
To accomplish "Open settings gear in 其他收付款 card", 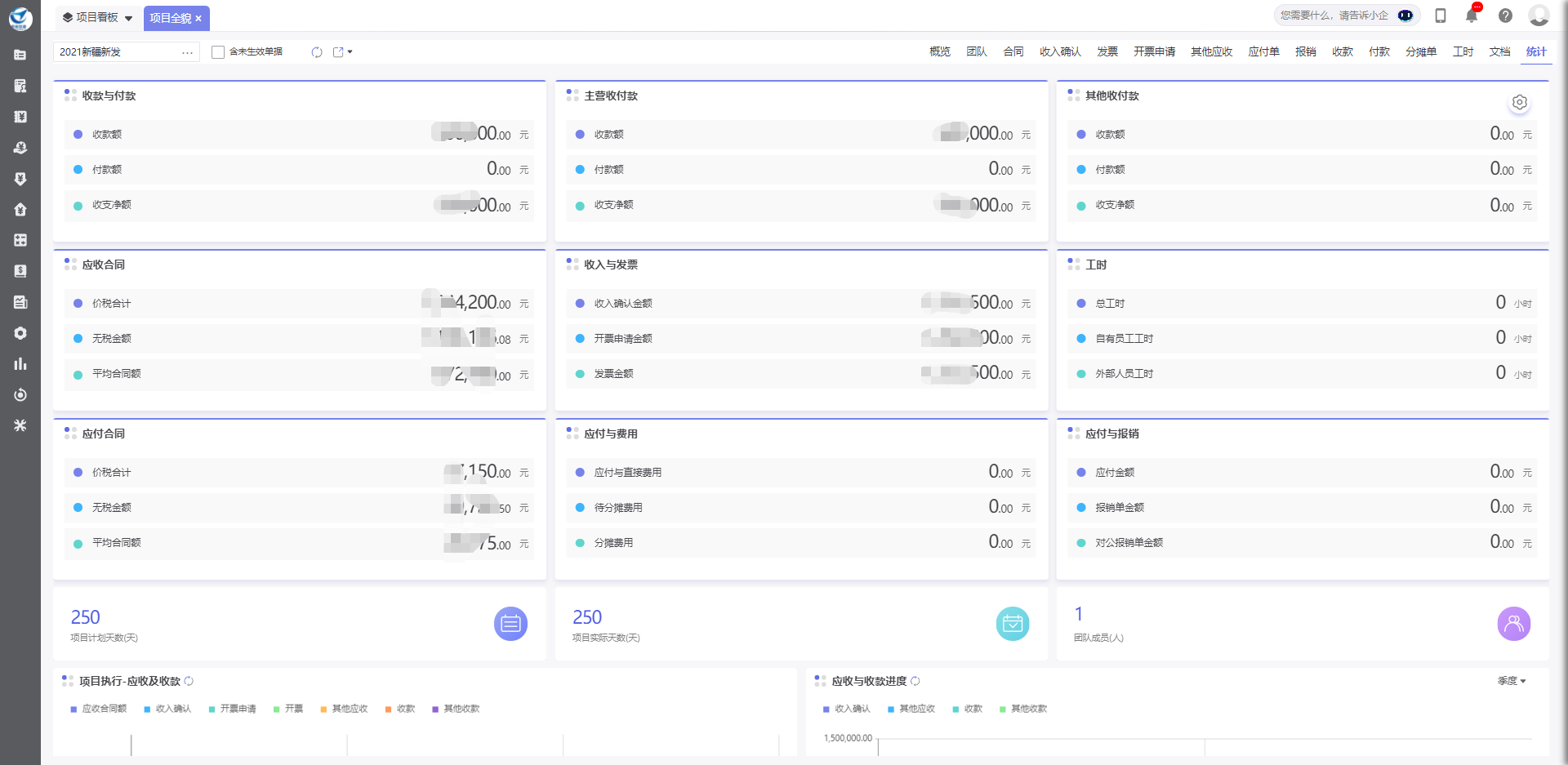I will click(1519, 103).
